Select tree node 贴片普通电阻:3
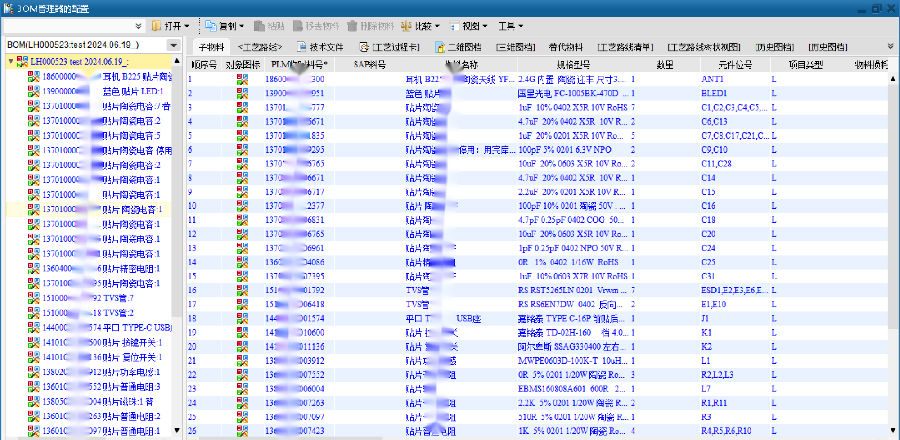 131,387
